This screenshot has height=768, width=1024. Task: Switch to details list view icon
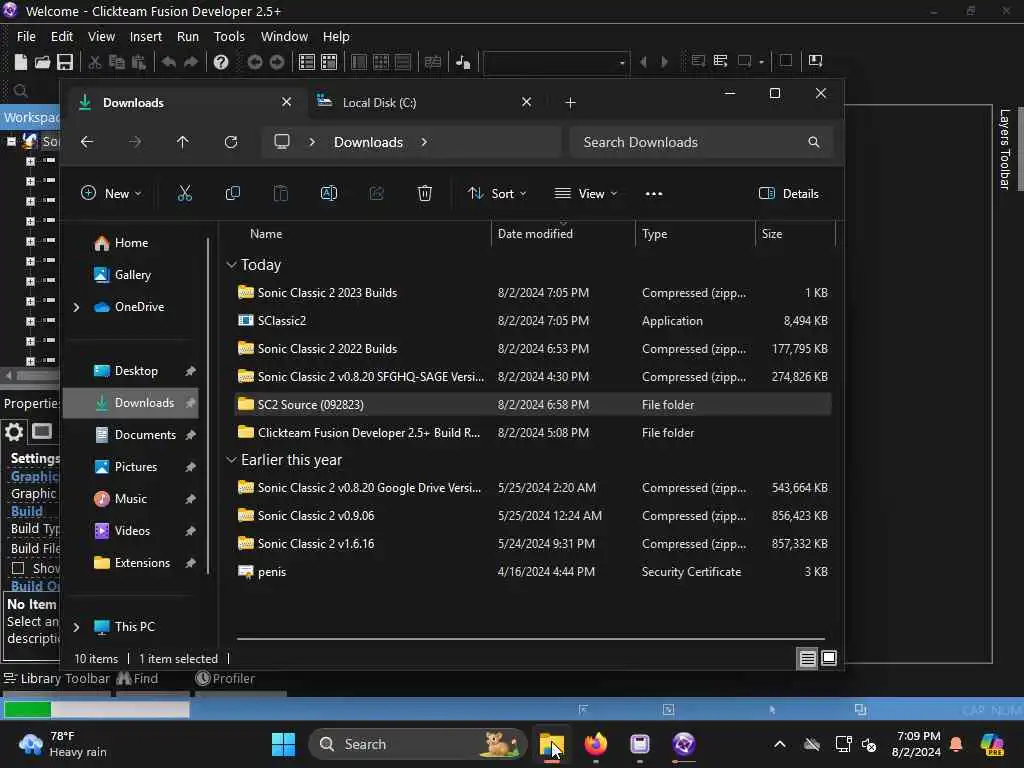[808, 658]
